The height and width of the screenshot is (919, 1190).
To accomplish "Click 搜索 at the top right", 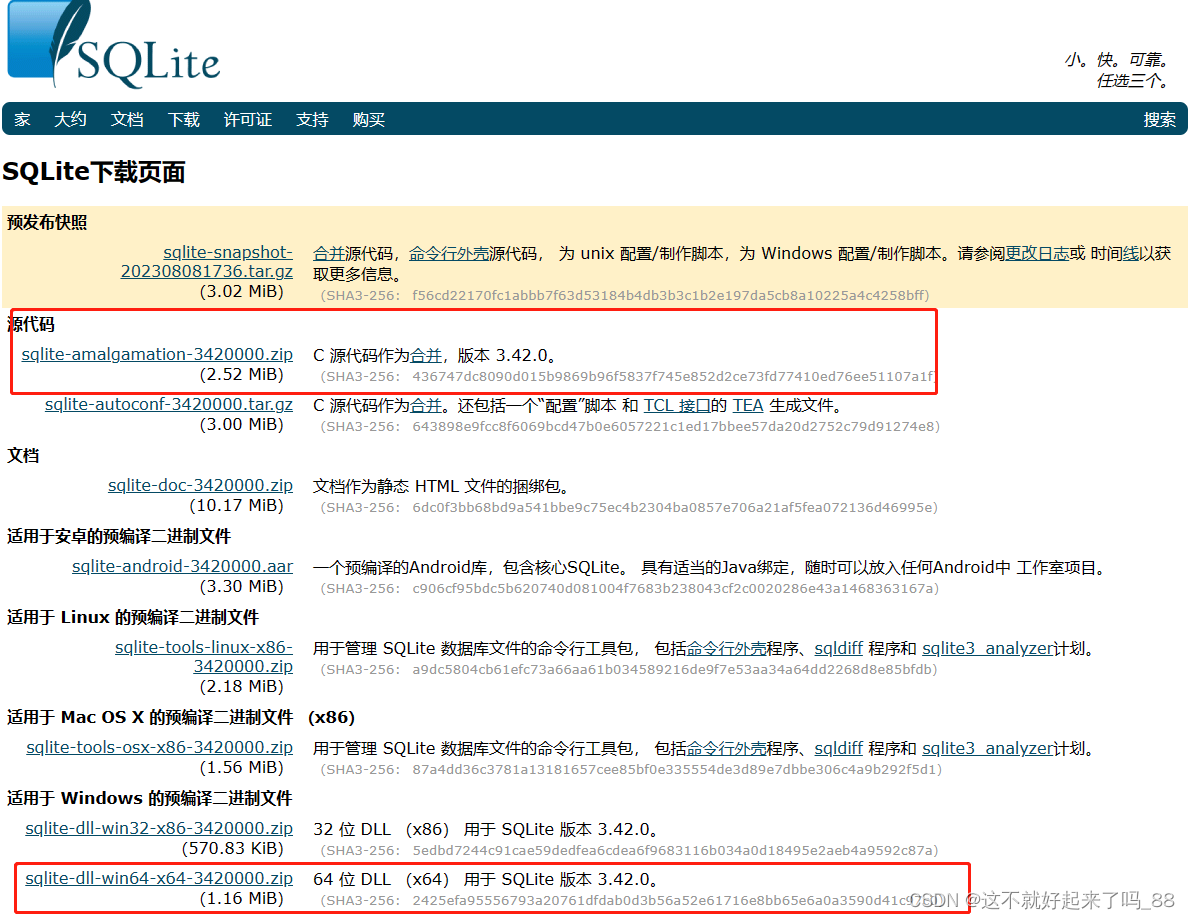I will click(1159, 119).
